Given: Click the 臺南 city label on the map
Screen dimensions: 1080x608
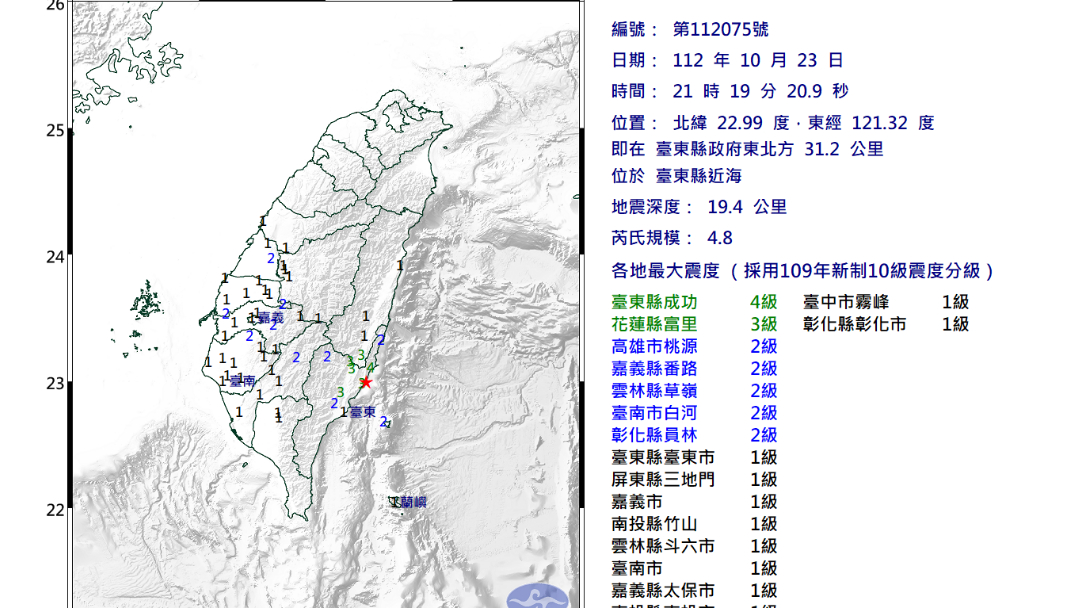Looking at the screenshot, I should point(242,381).
